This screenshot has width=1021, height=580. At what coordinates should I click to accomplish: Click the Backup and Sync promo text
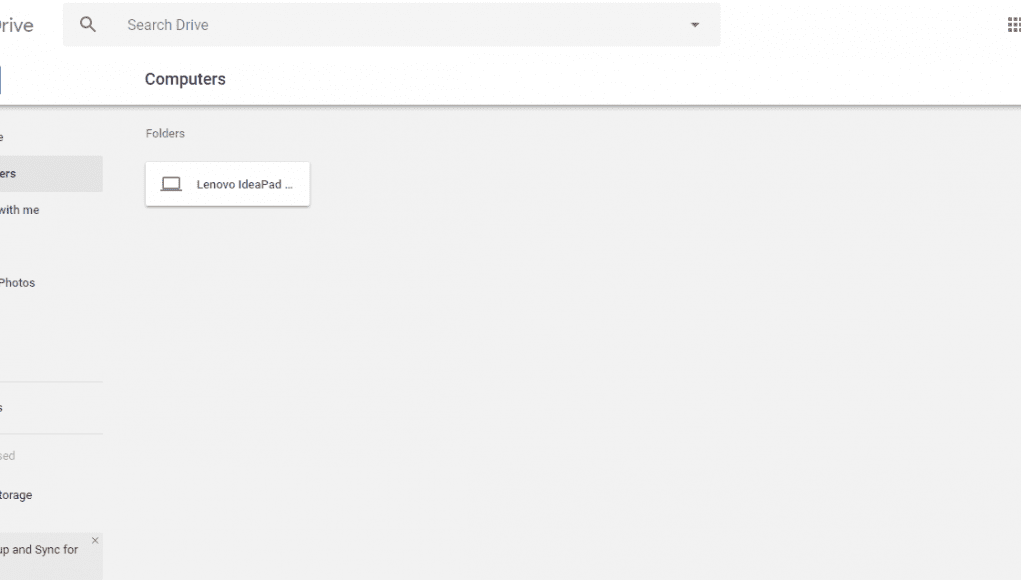[x=39, y=549]
